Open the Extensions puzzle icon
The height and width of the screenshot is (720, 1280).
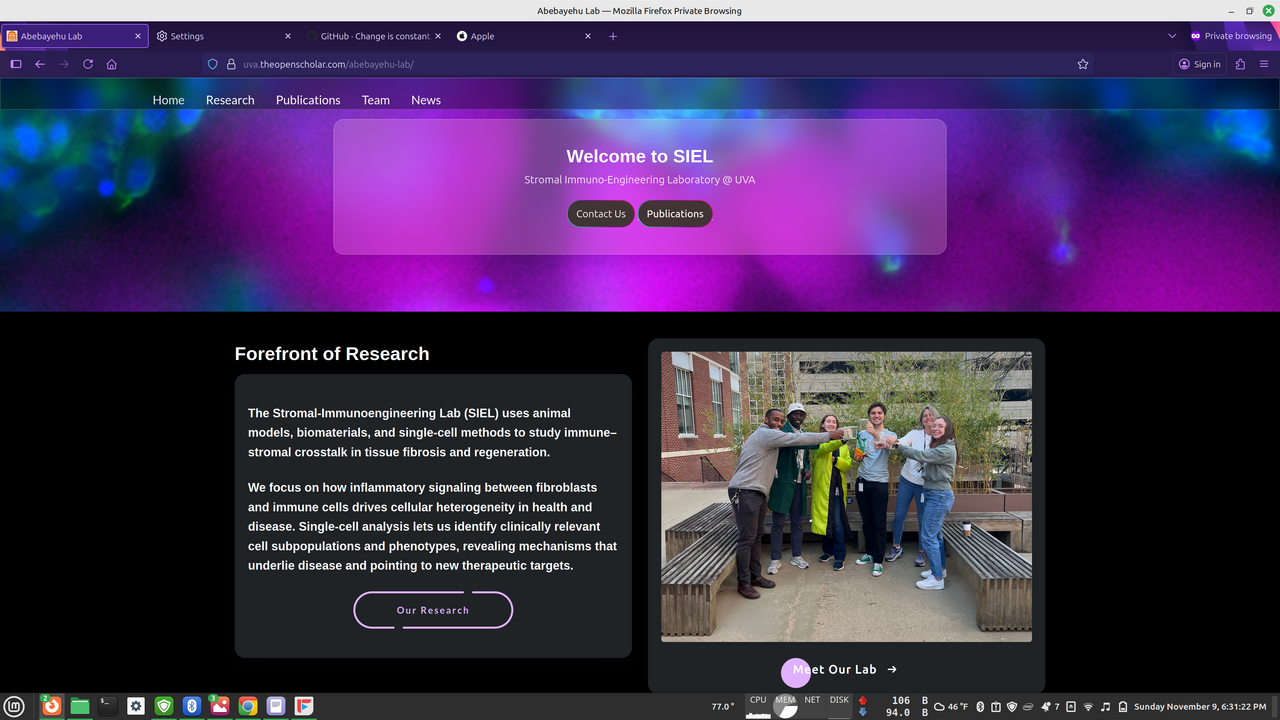pyautogui.click(x=1240, y=64)
